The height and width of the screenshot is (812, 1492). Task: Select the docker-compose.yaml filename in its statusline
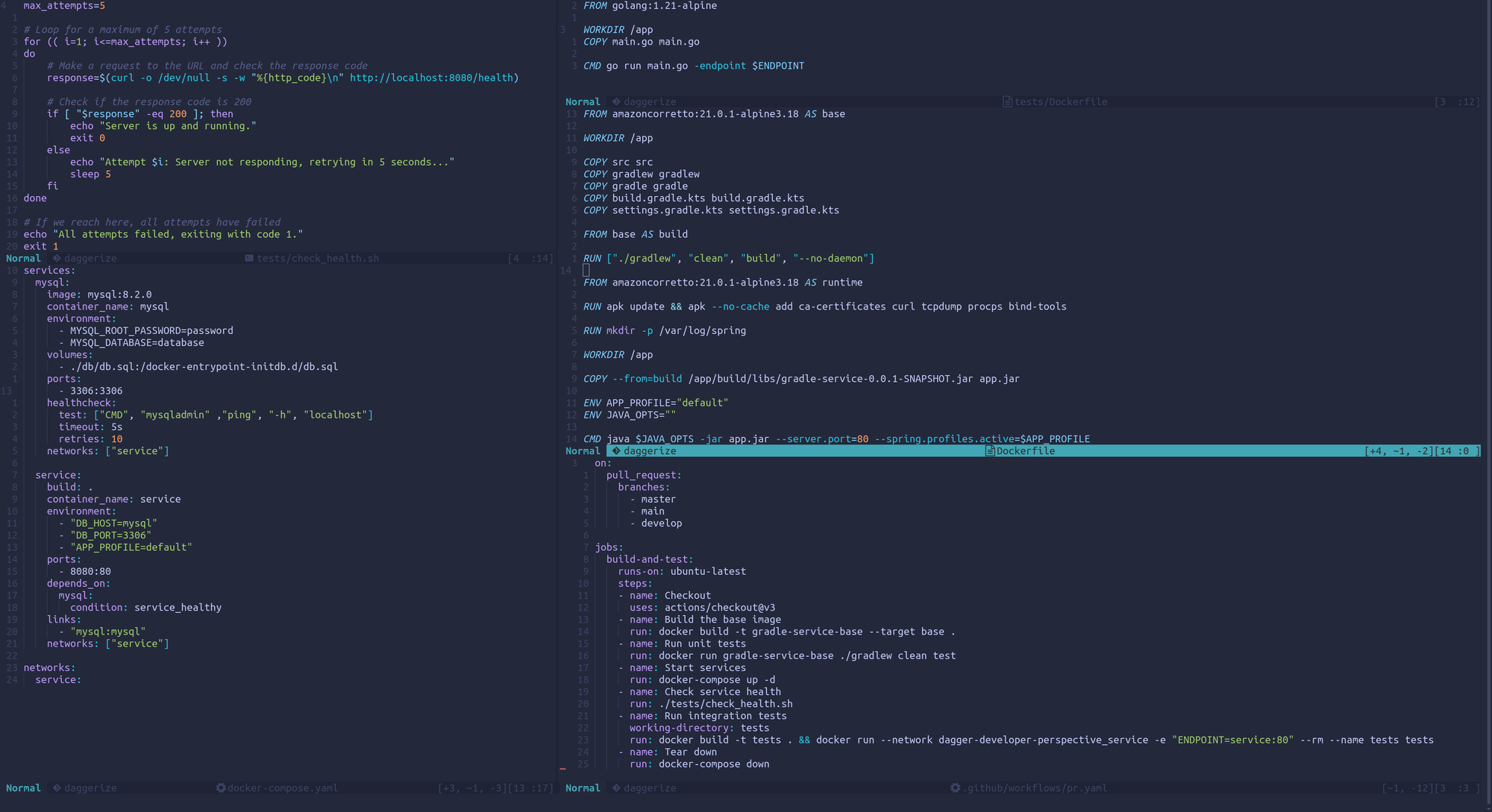point(283,787)
